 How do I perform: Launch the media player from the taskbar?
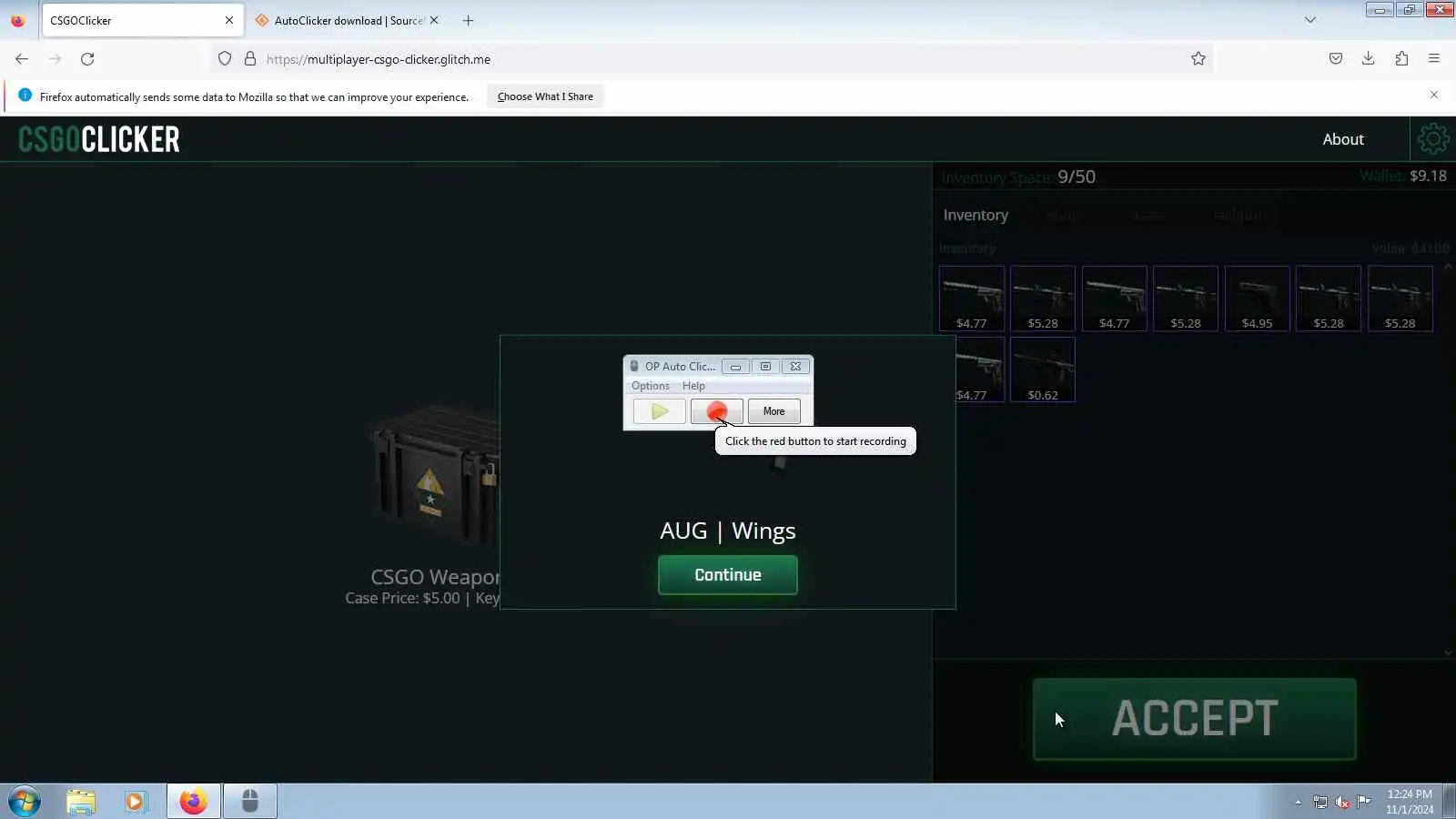click(x=136, y=802)
